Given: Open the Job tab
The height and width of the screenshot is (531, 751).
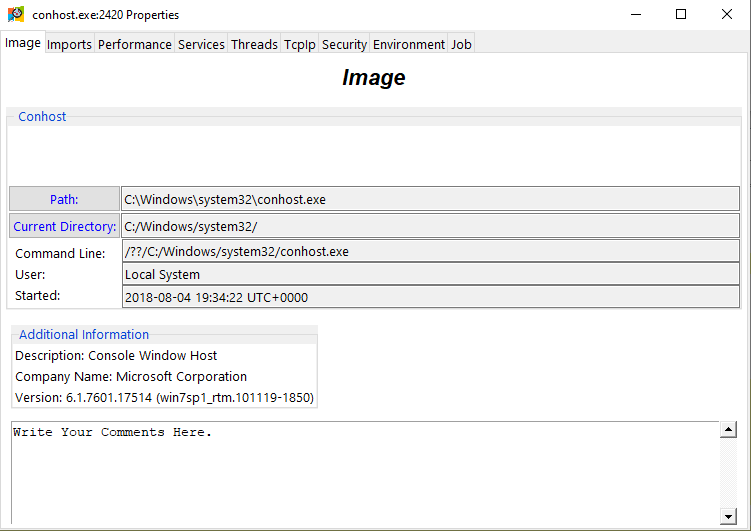Looking at the screenshot, I should click(x=461, y=45).
